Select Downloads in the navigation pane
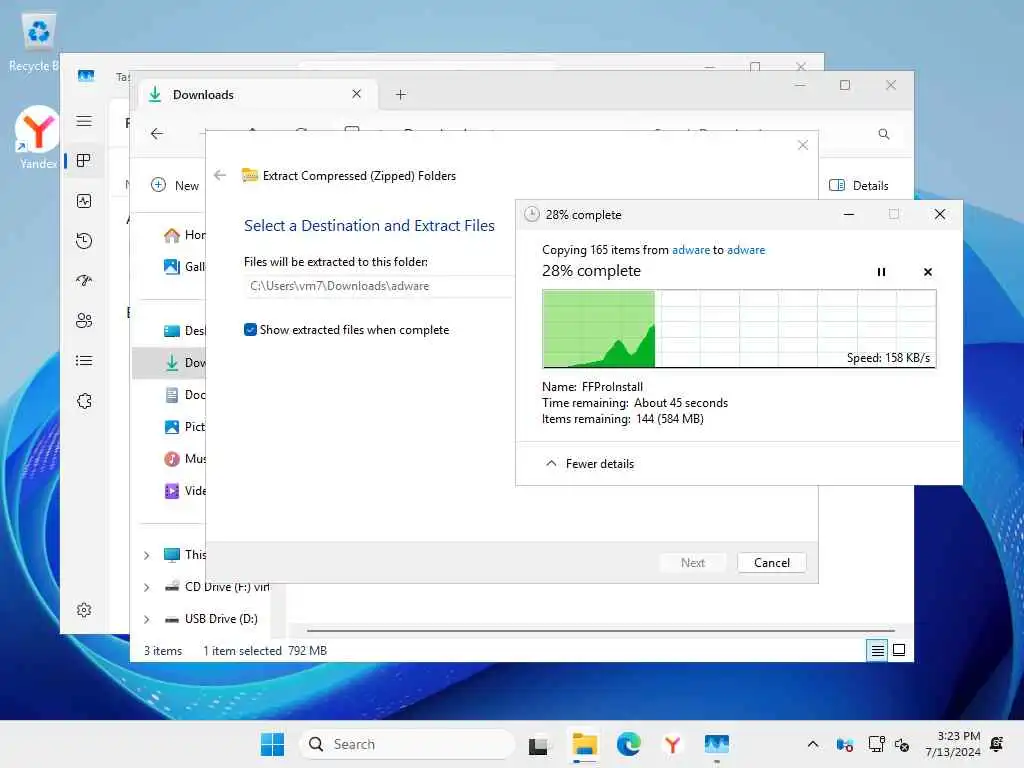The width and height of the screenshot is (1024, 768). 170,363
